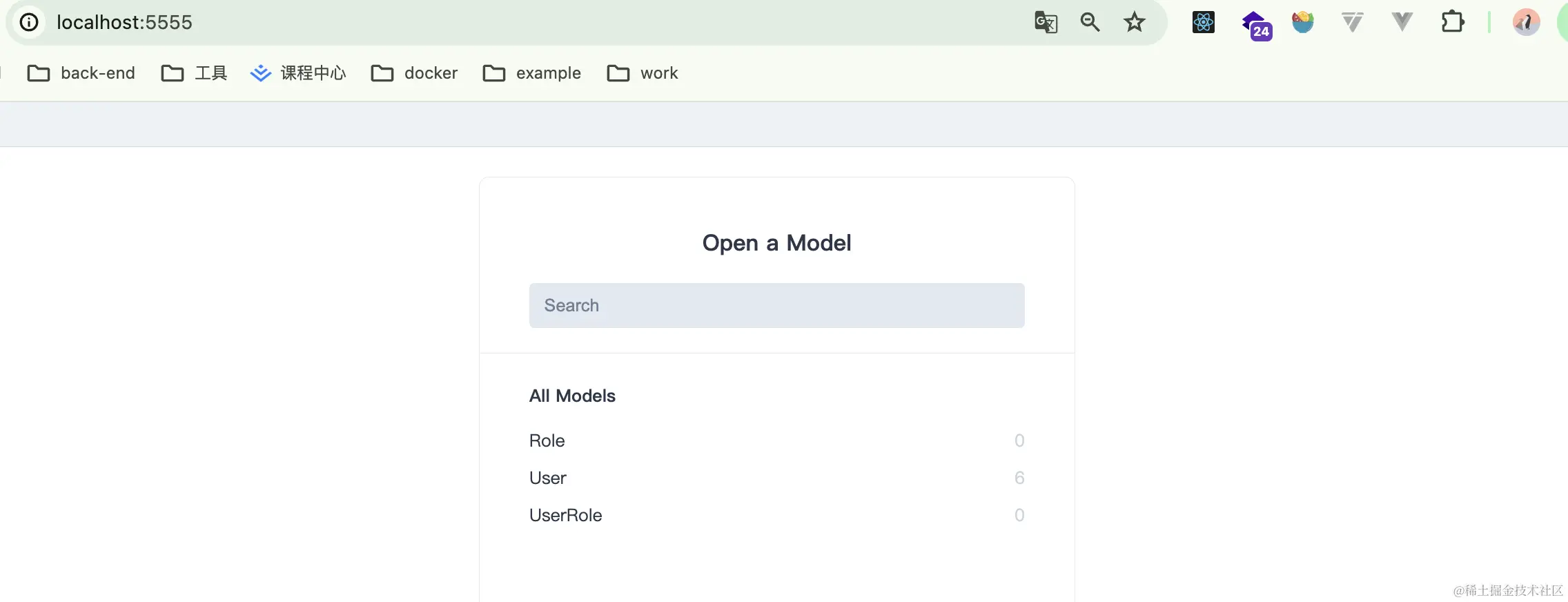Viewport: 1568px width, 602px height.
Task: Open the 课程中心 bookmark
Action: tap(298, 73)
